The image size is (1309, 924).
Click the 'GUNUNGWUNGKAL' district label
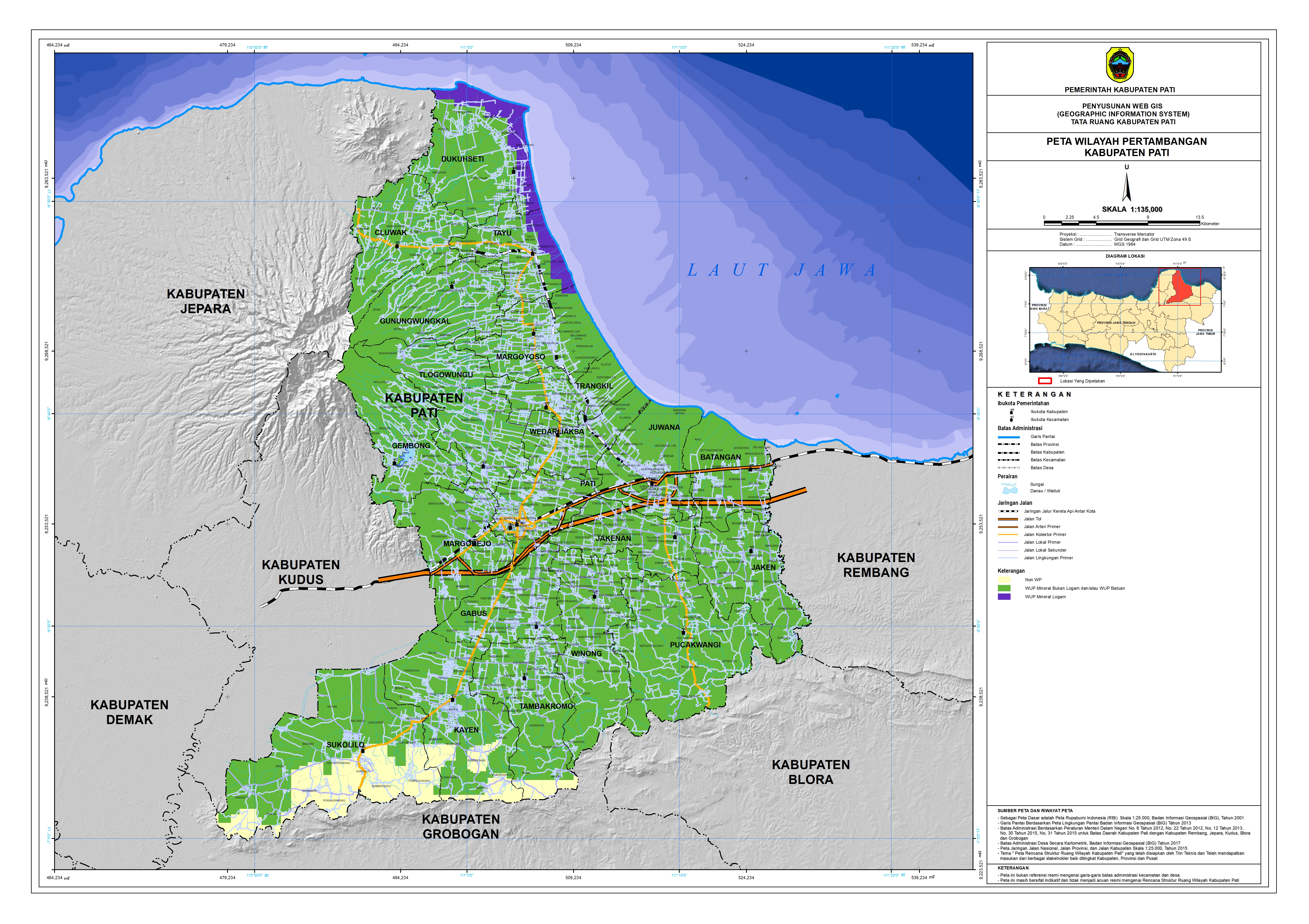point(415,321)
